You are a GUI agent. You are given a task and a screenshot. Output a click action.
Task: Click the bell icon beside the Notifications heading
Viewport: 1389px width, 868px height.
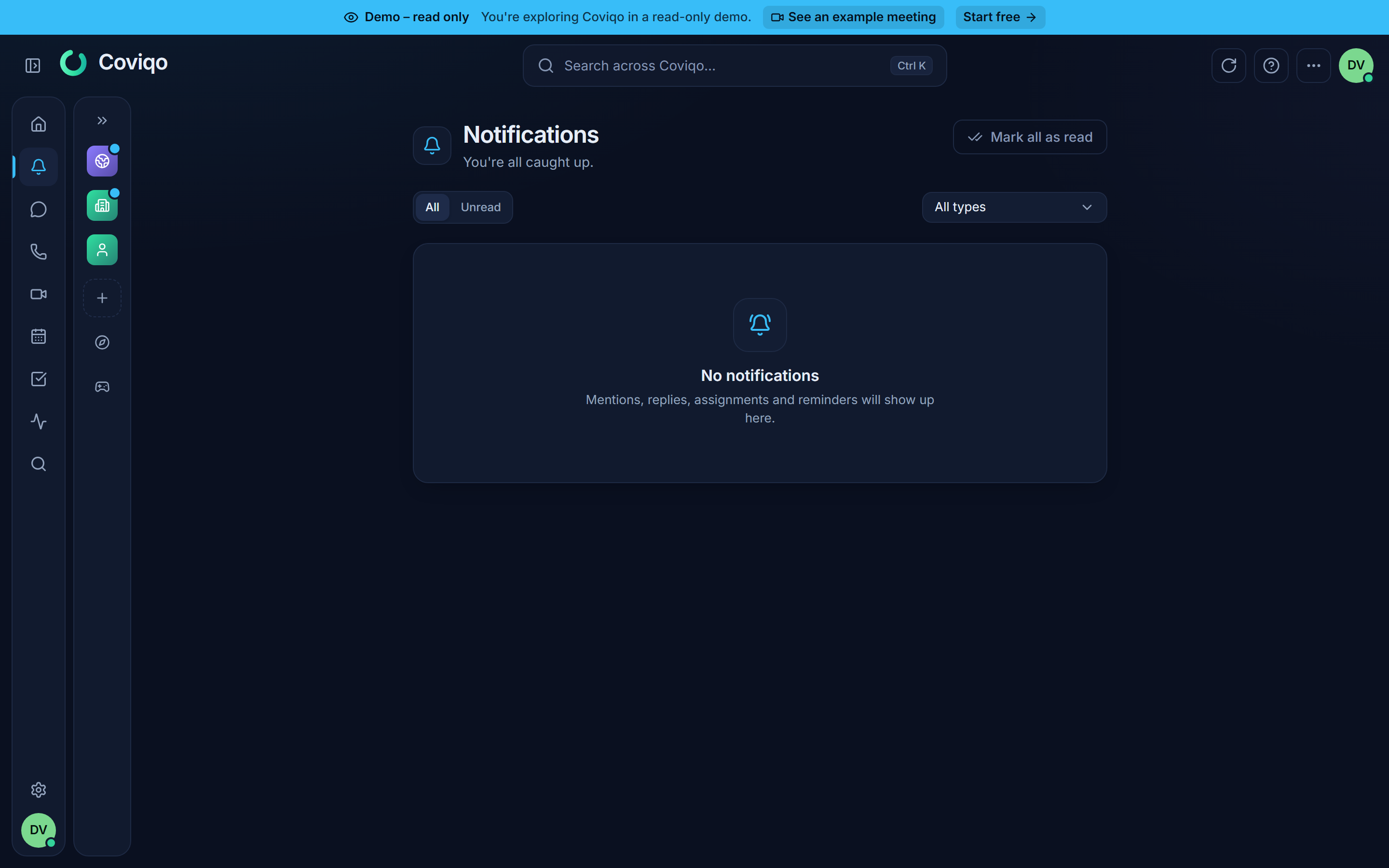coord(432,145)
